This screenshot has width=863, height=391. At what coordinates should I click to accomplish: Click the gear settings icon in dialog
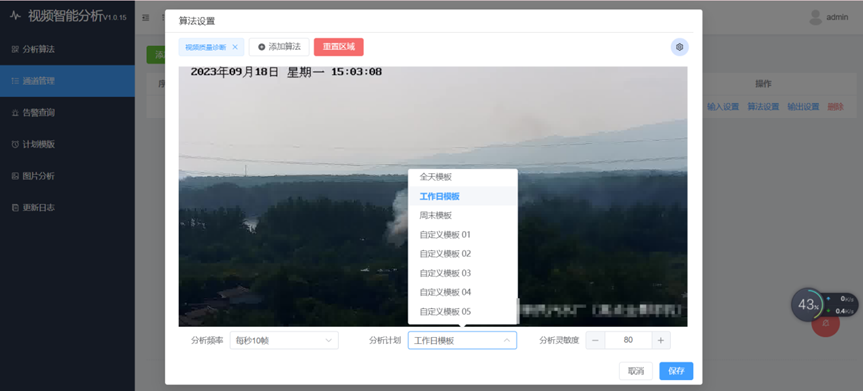click(679, 47)
